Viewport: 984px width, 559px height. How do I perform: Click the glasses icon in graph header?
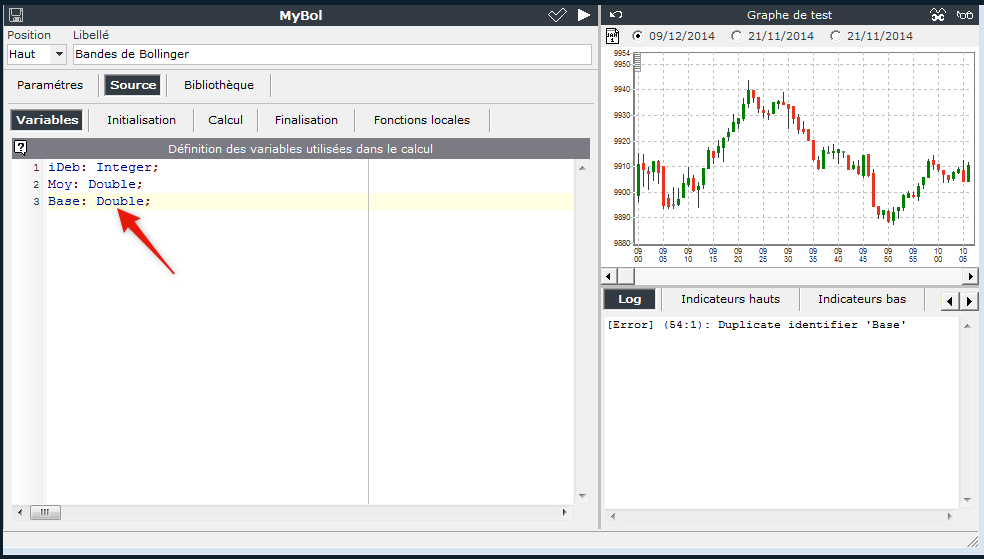(965, 15)
